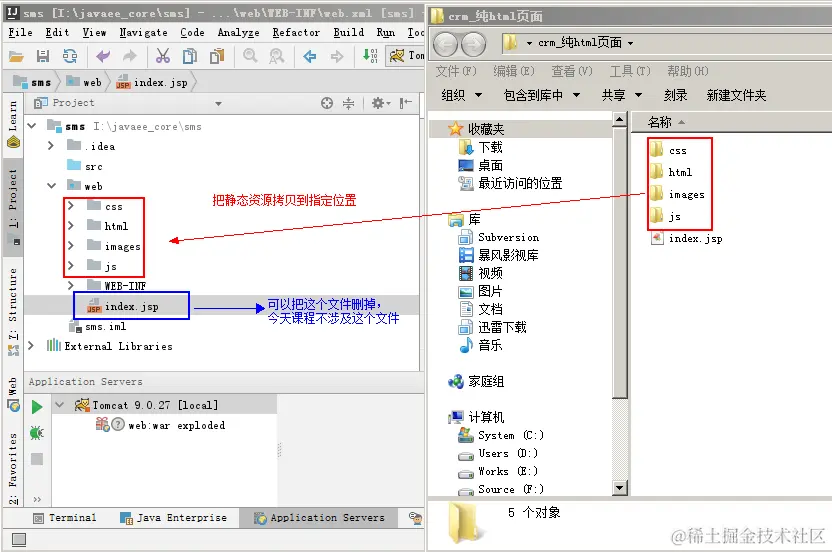Click the Open folder toolbar icon
This screenshot has width=832, height=552.
tap(16, 56)
